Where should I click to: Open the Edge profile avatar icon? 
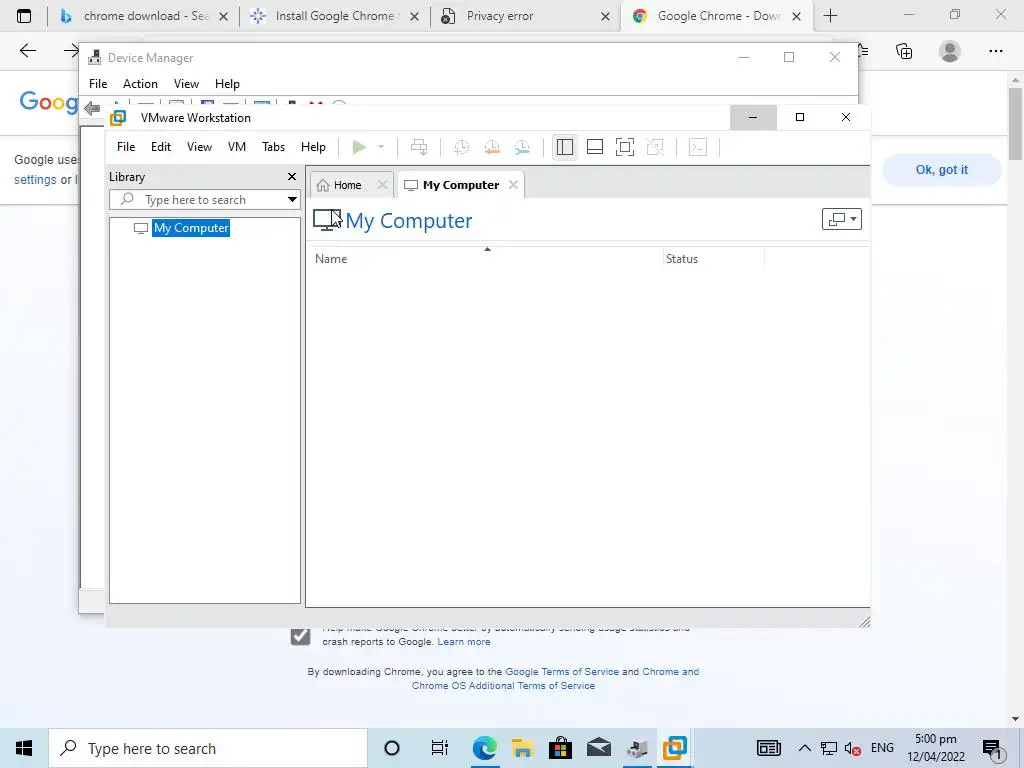point(950,51)
